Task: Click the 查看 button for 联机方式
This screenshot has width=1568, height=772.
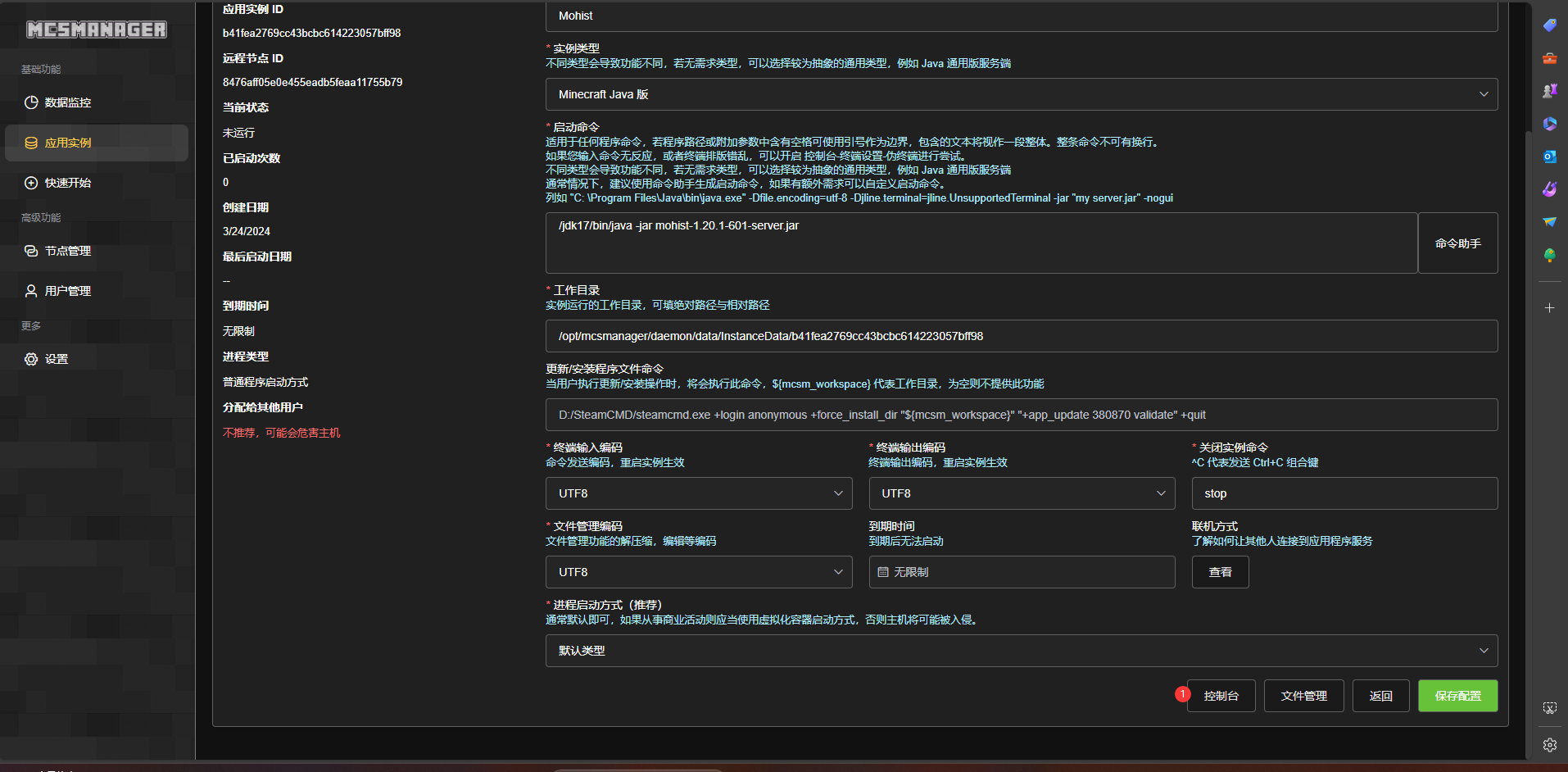Action: click(x=1221, y=572)
